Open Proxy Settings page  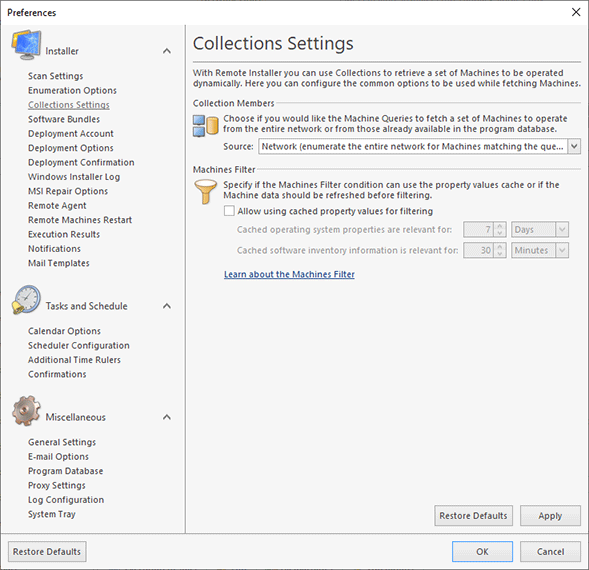(x=57, y=485)
